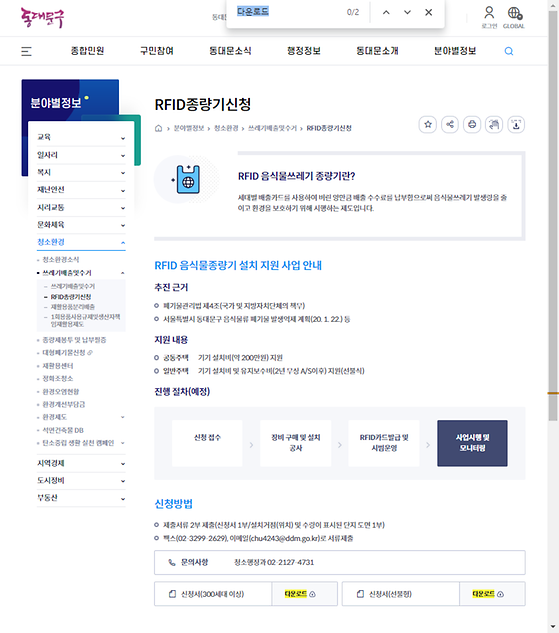Click 쓰레기배출및수거 in the breadcrumb
The image size is (559, 633).
point(272,128)
